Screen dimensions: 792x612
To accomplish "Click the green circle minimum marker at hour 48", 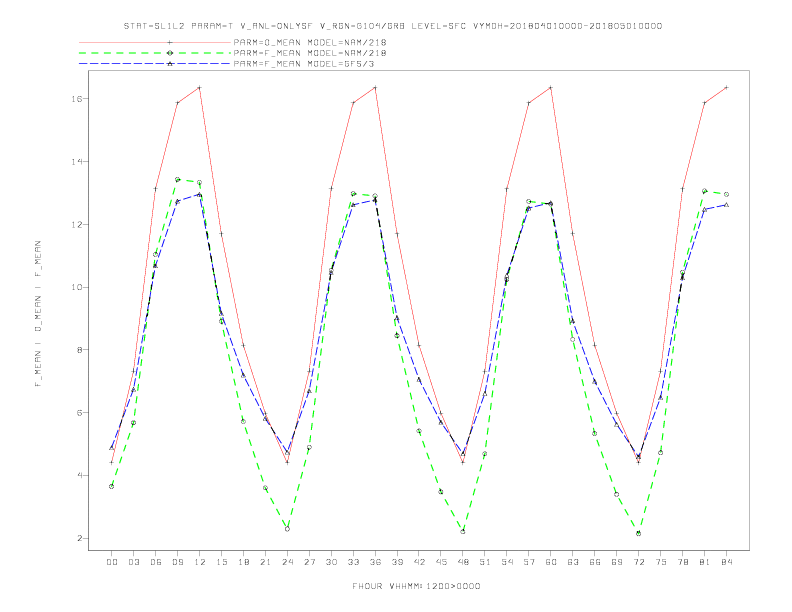I will pos(463,532).
